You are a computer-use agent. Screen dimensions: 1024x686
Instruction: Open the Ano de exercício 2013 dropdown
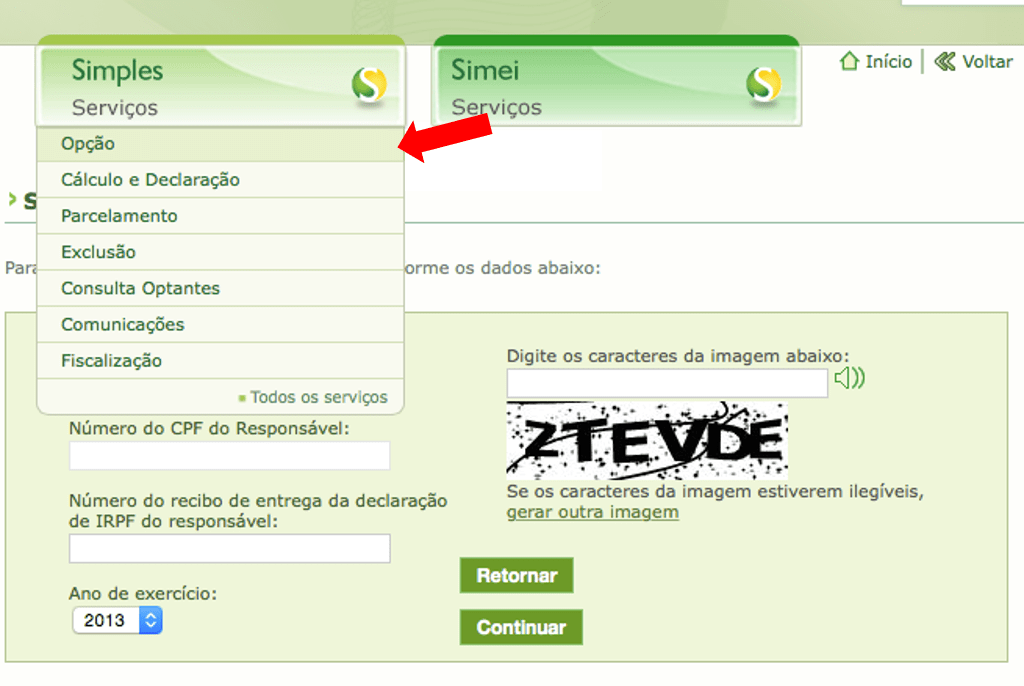pyautogui.click(x=117, y=620)
